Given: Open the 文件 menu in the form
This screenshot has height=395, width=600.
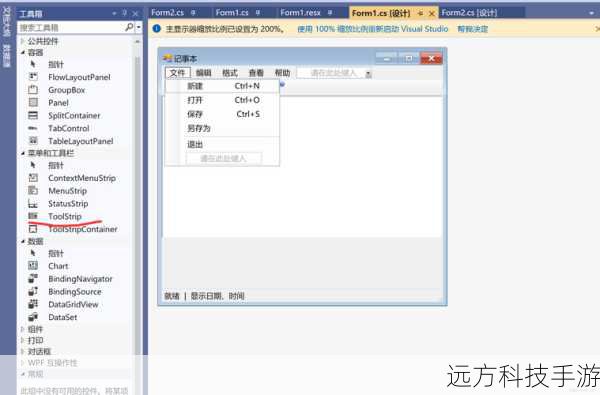Looking at the screenshot, I should 177,73.
